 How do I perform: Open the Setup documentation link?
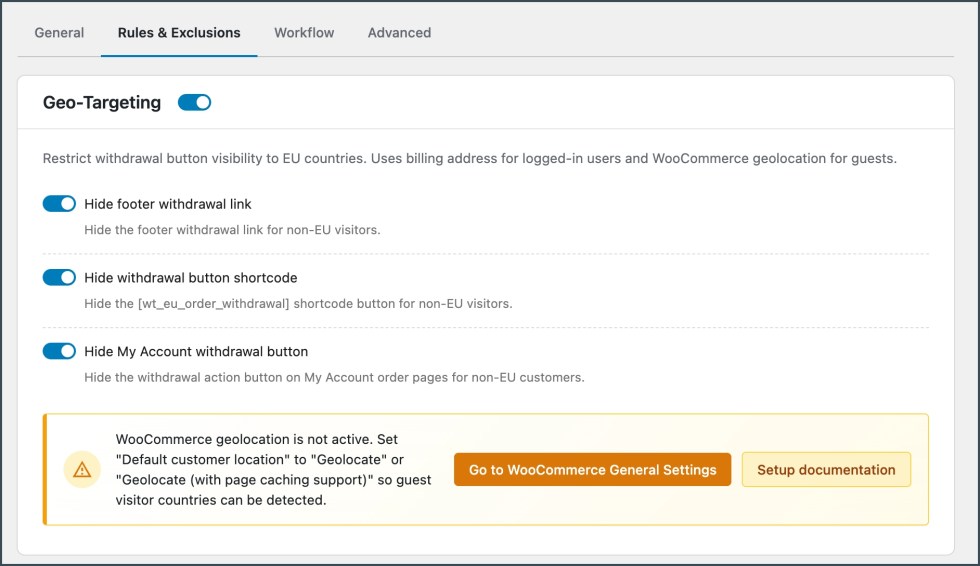pyautogui.click(x=826, y=470)
